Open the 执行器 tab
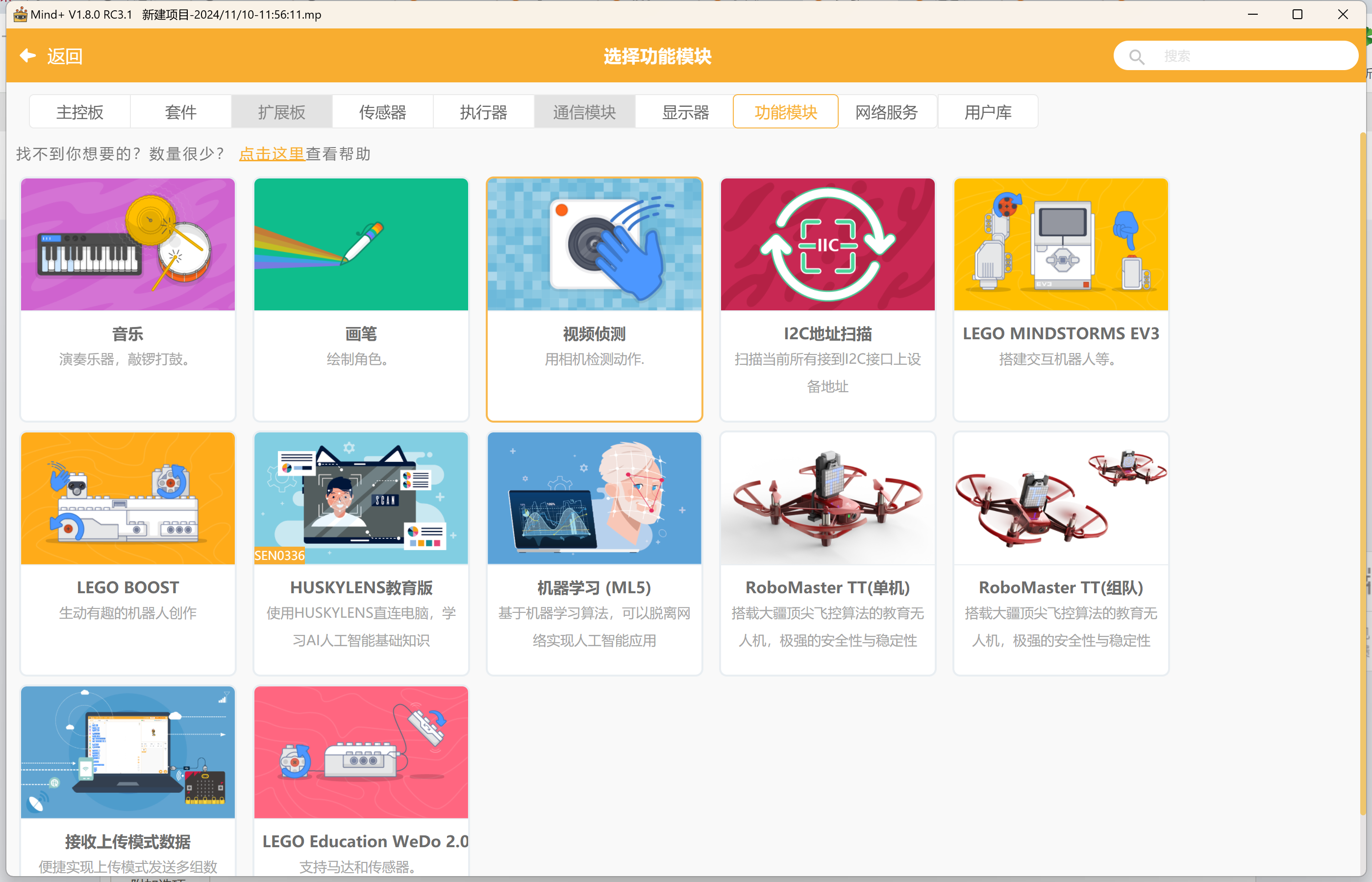 tap(483, 112)
